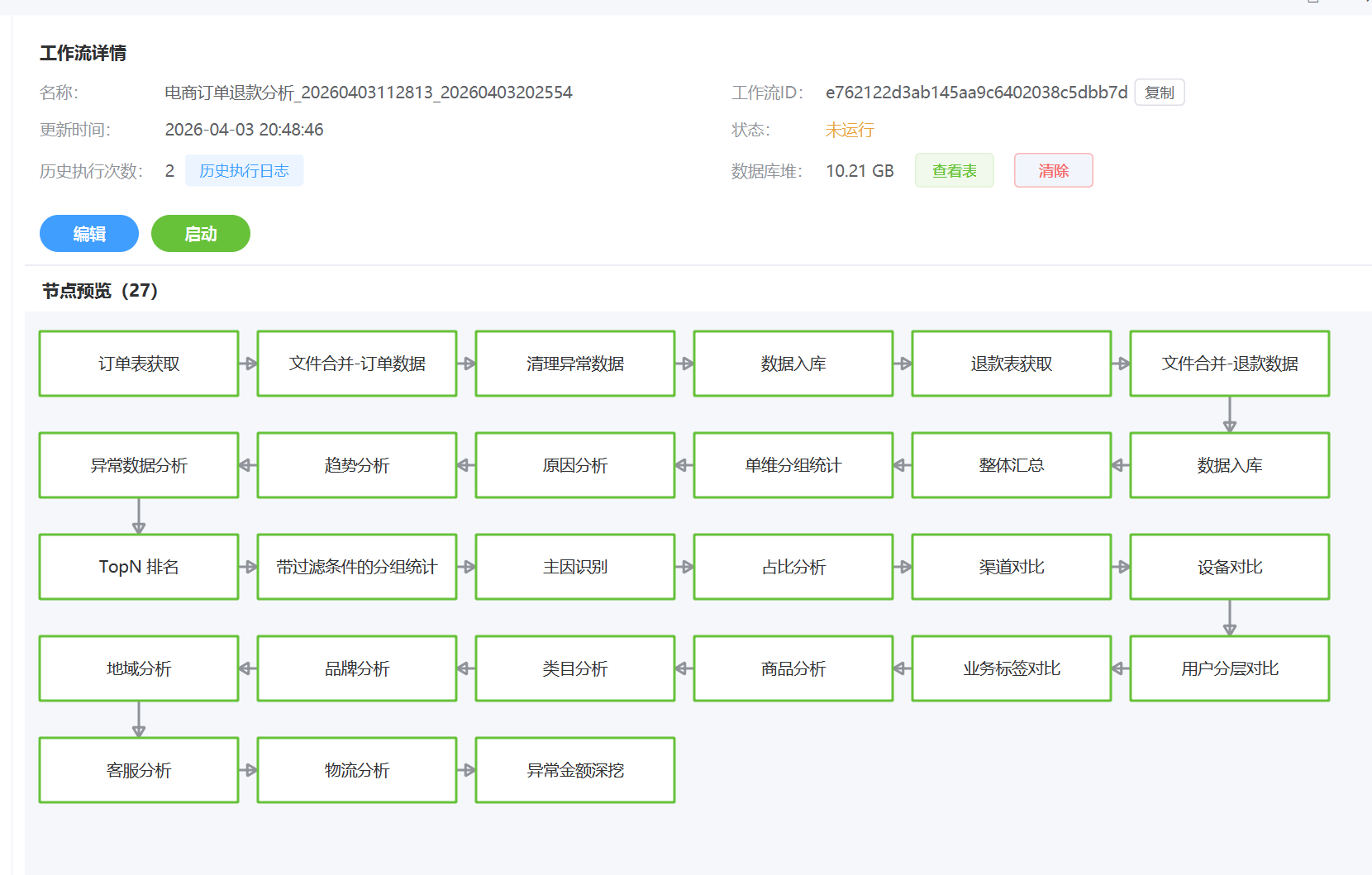Screen dimensions: 1372x875
Task: Open the 文件合并-退款数据 node
Action: 1230,364
